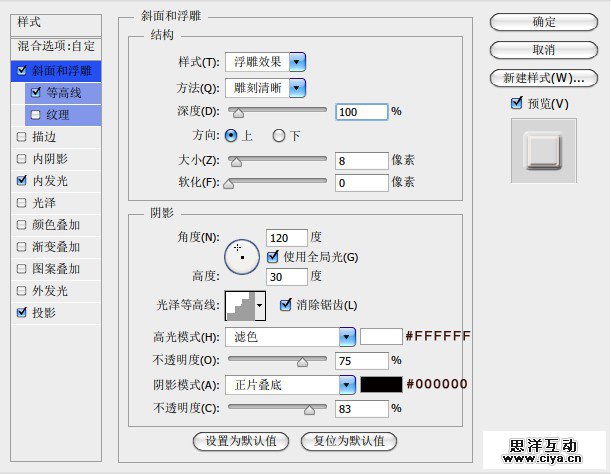Select direction 上 radio button
Viewport: 611px width, 474px height.
click(x=231, y=136)
